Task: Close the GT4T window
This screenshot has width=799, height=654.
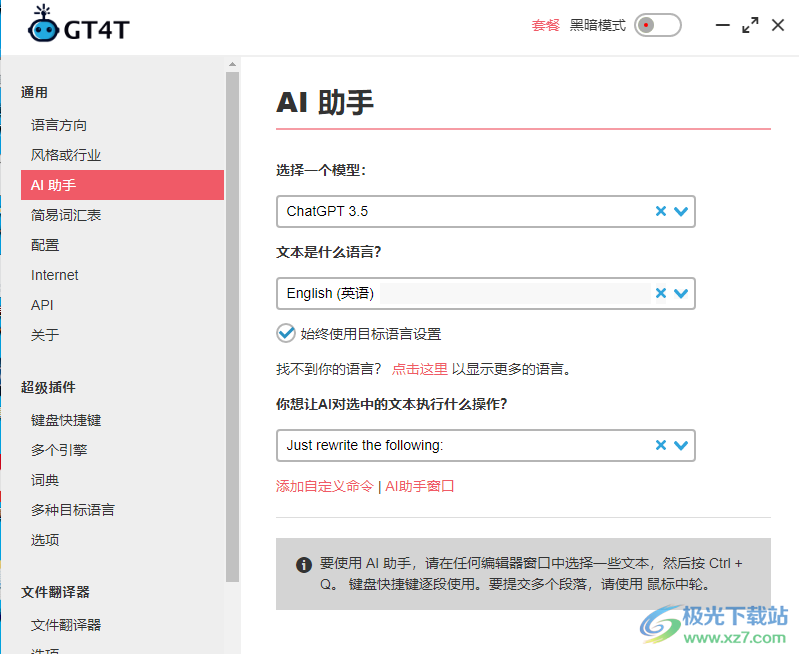Action: click(778, 25)
